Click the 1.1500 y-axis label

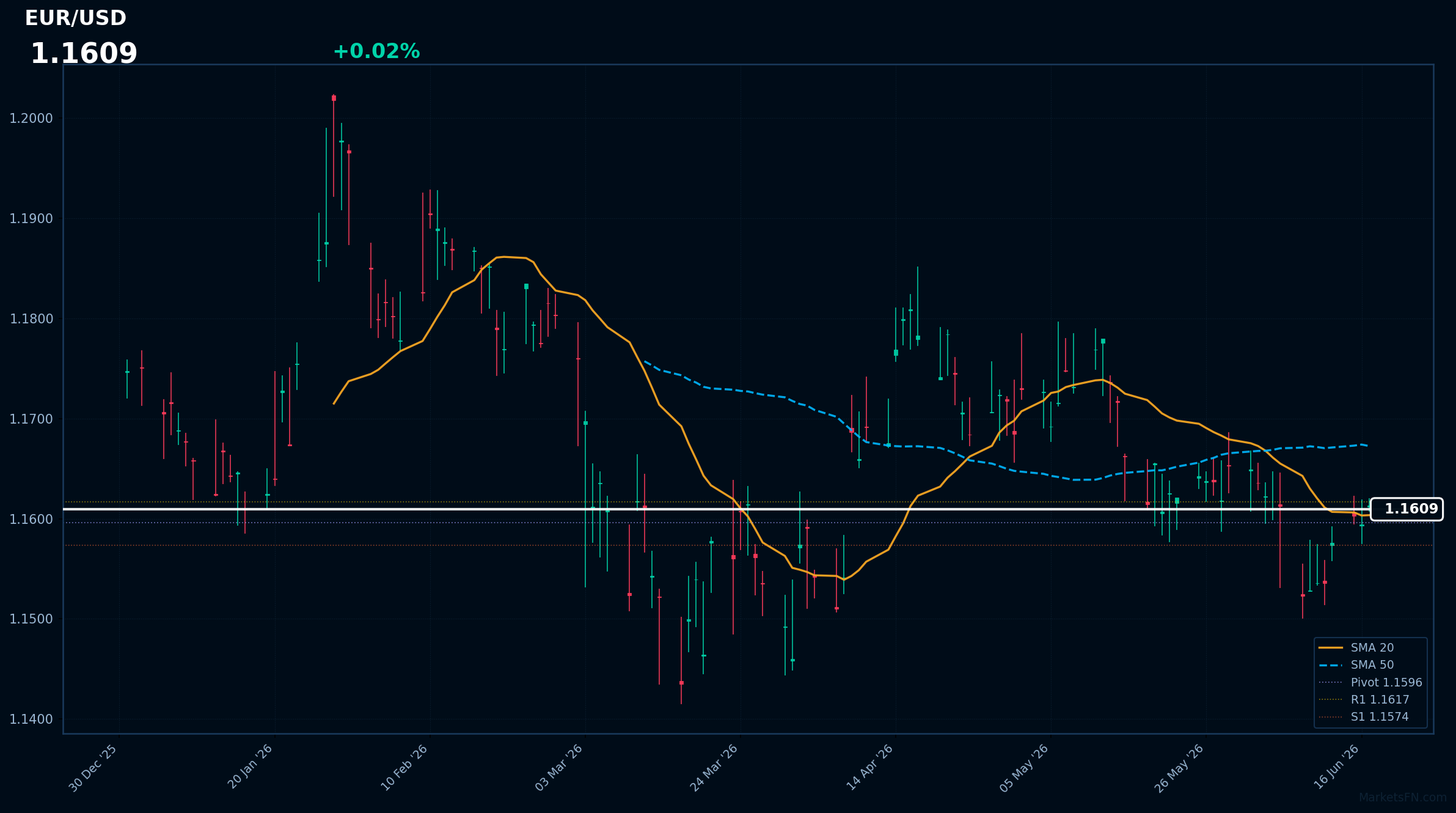(x=31, y=619)
